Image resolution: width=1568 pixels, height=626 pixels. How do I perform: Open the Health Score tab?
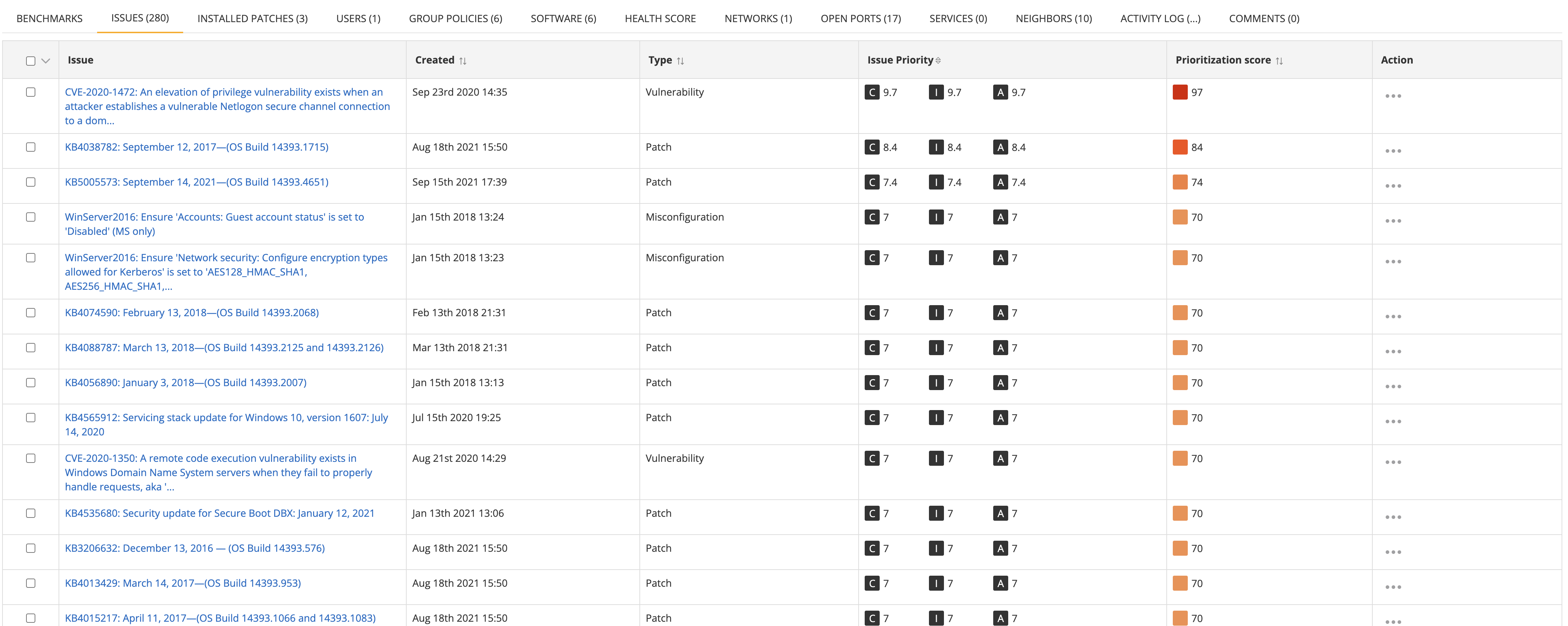pyautogui.click(x=660, y=18)
